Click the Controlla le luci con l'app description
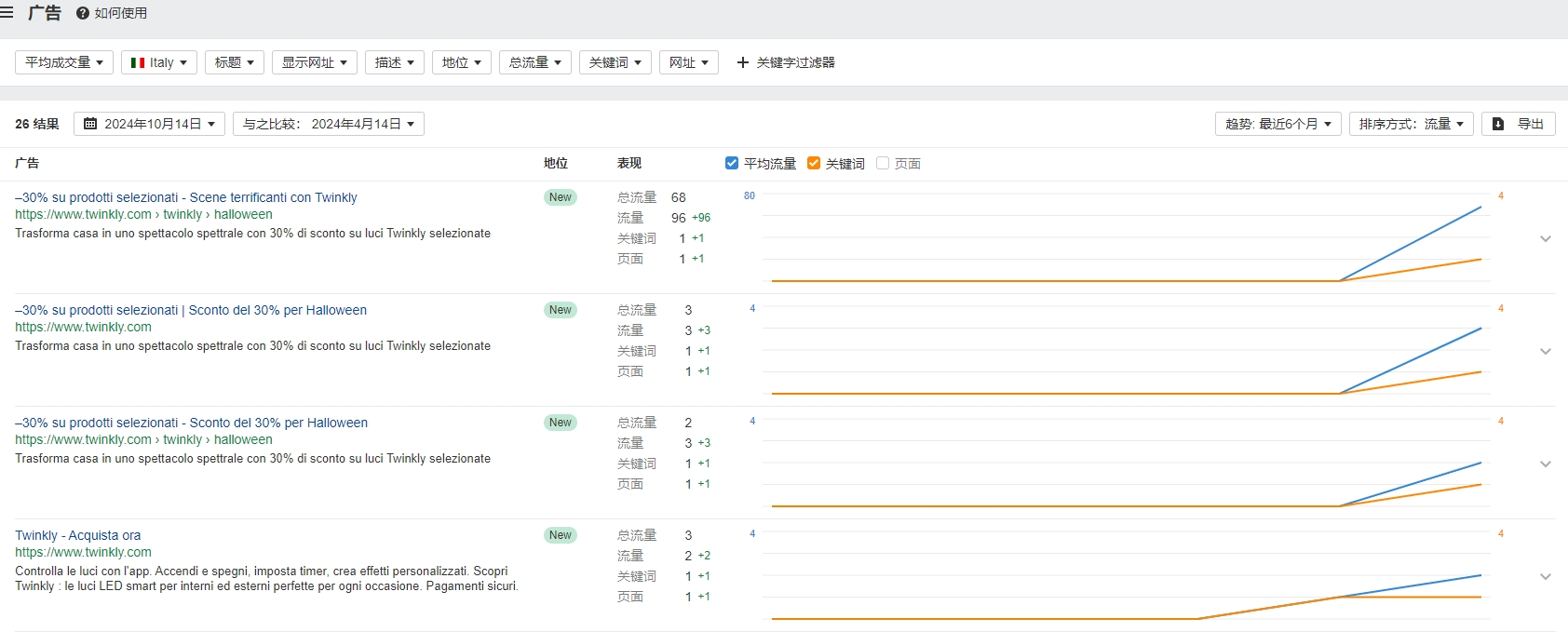This screenshot has width=1568, height=632. coord(266,579)
